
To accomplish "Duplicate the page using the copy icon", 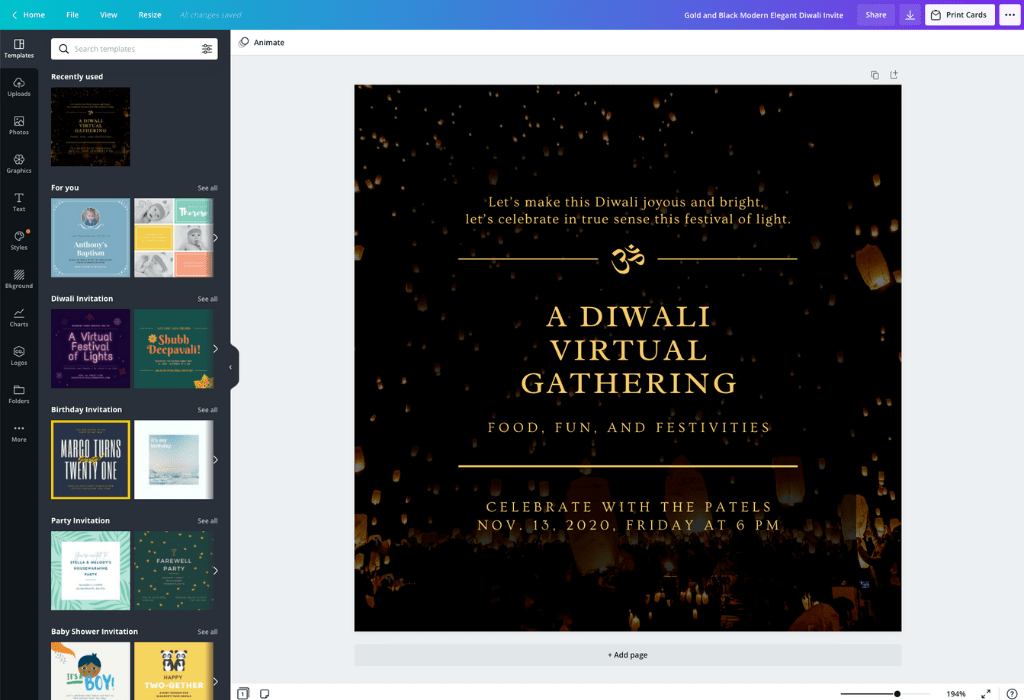I will point(875,74).
